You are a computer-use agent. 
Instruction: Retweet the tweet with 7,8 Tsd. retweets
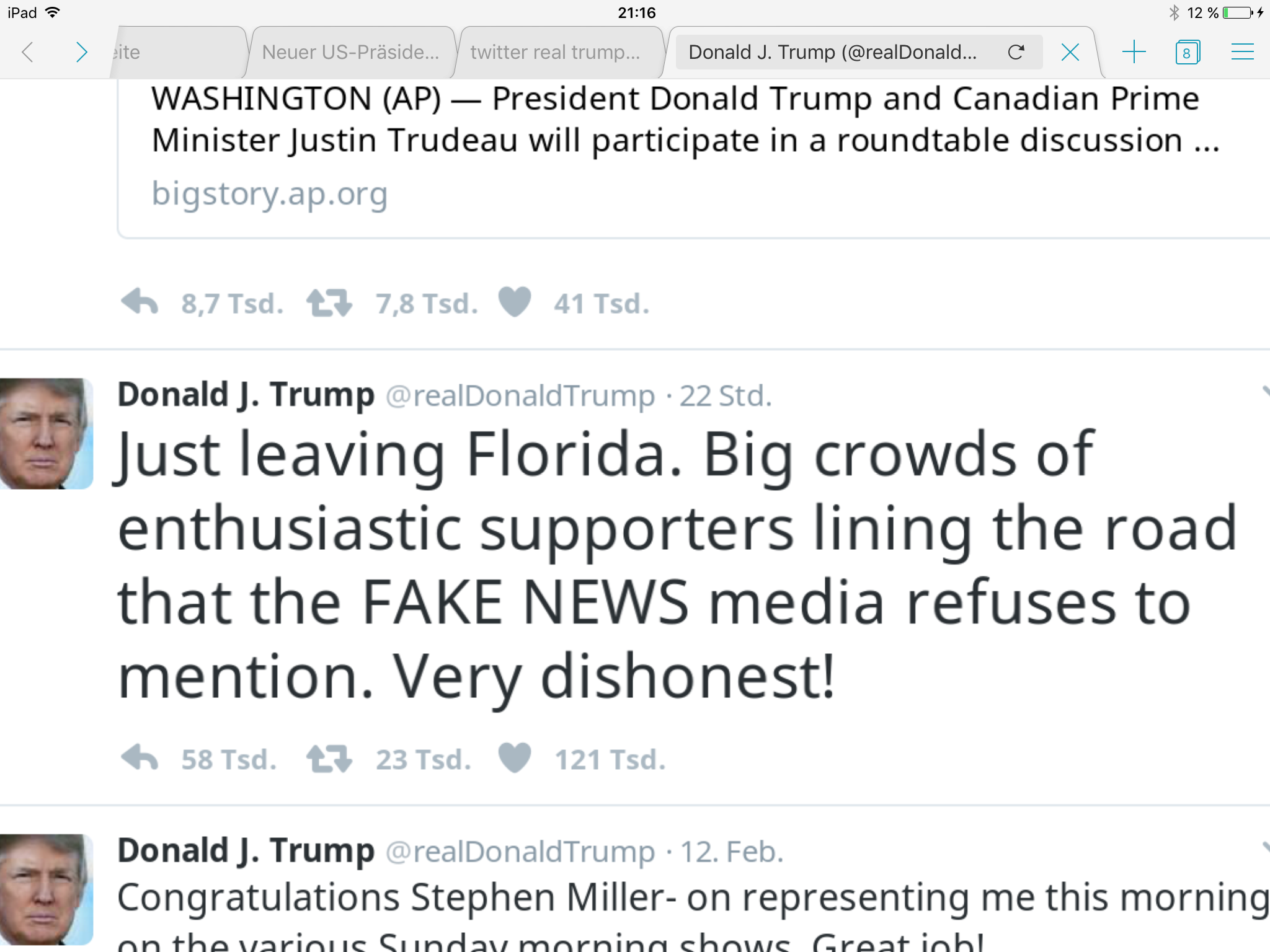(329, 303)
